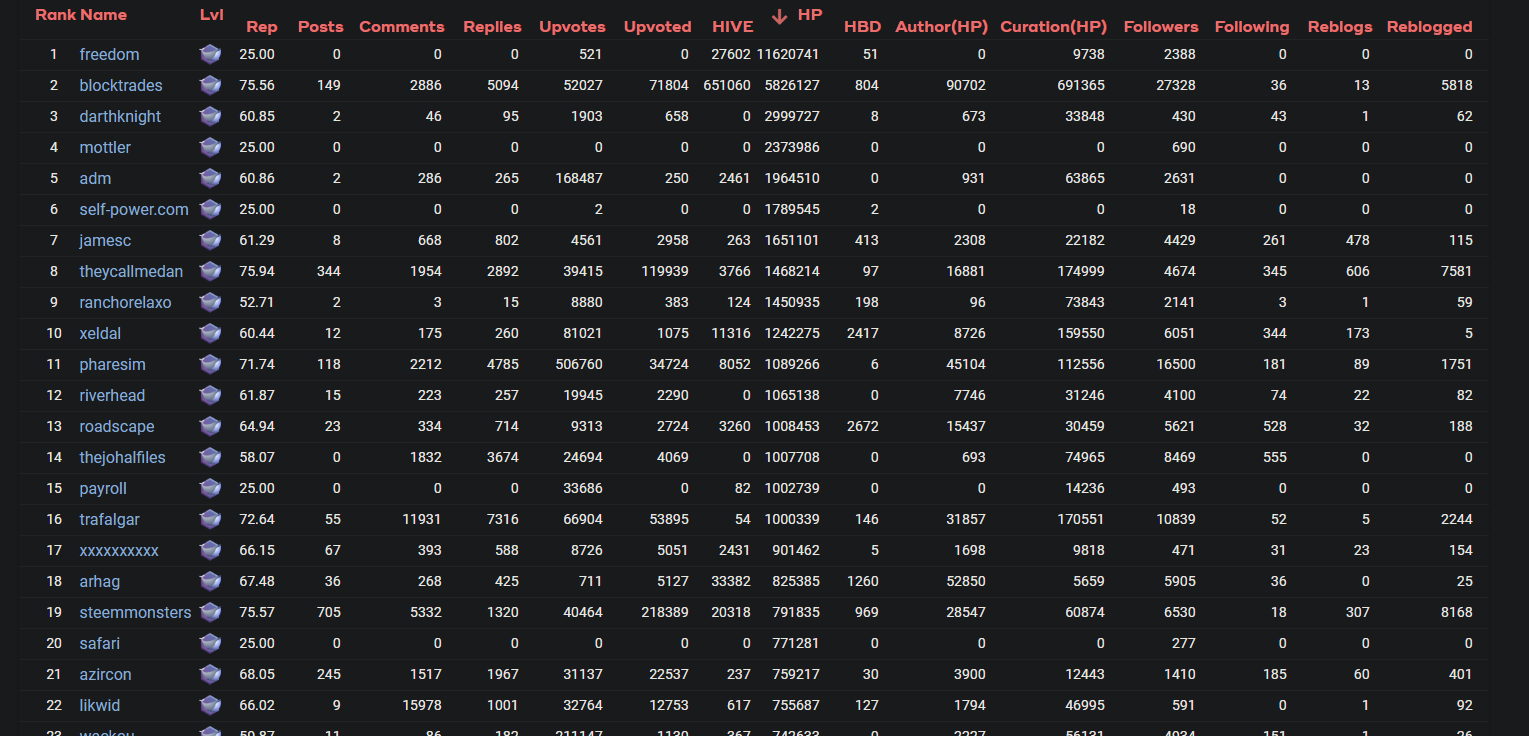Sort table by Following column header
The width and height of the screenshot is (1529, 736).
[1252, 27]
